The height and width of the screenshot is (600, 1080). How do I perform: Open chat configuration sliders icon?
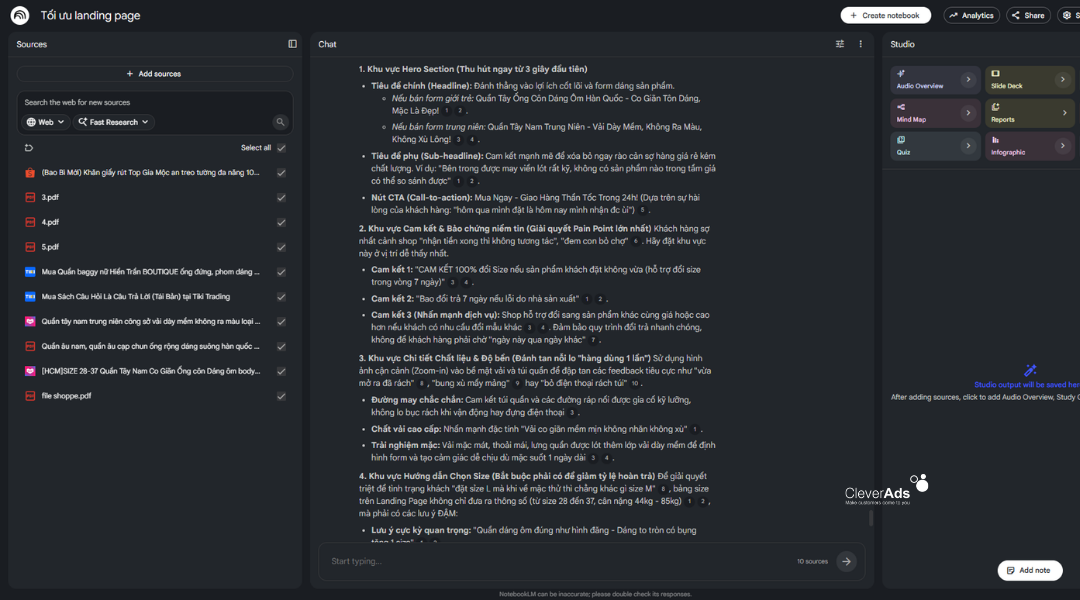pyautogui.click(x=840, y=44)
